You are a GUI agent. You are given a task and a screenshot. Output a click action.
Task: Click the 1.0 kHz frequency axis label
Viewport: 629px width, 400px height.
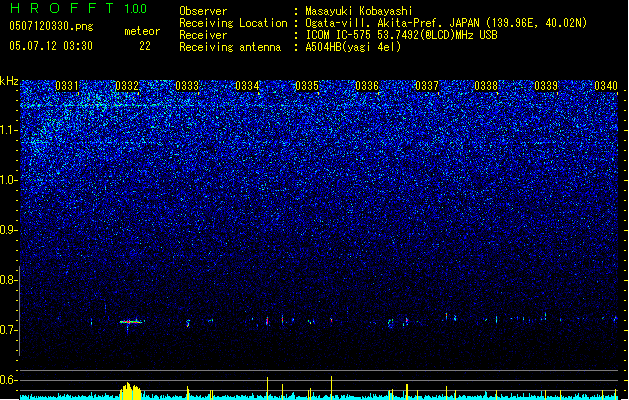[x=9, y=180]
